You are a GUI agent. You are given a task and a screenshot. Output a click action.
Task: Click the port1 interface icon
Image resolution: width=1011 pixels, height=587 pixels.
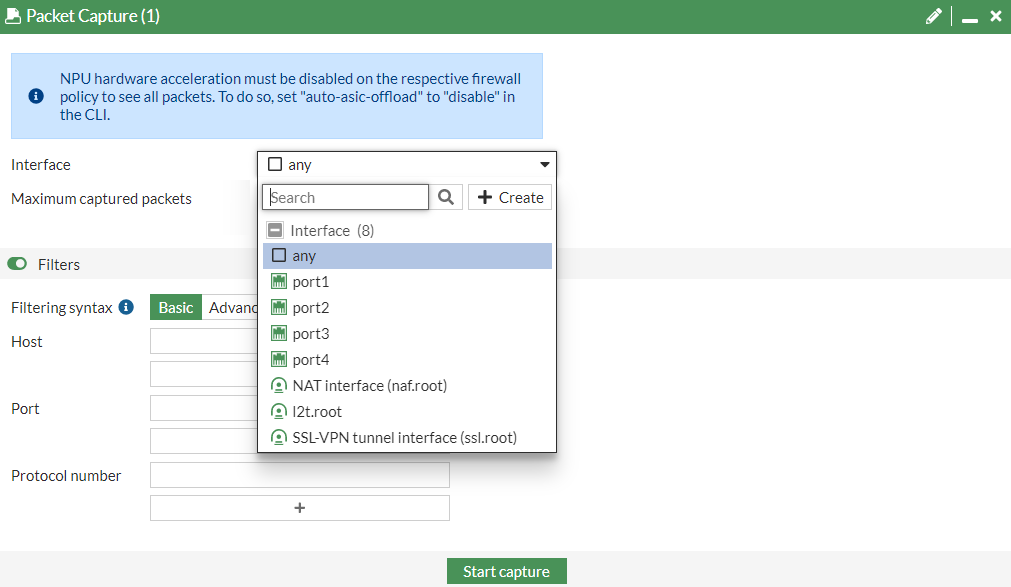(x=279, y=281)
